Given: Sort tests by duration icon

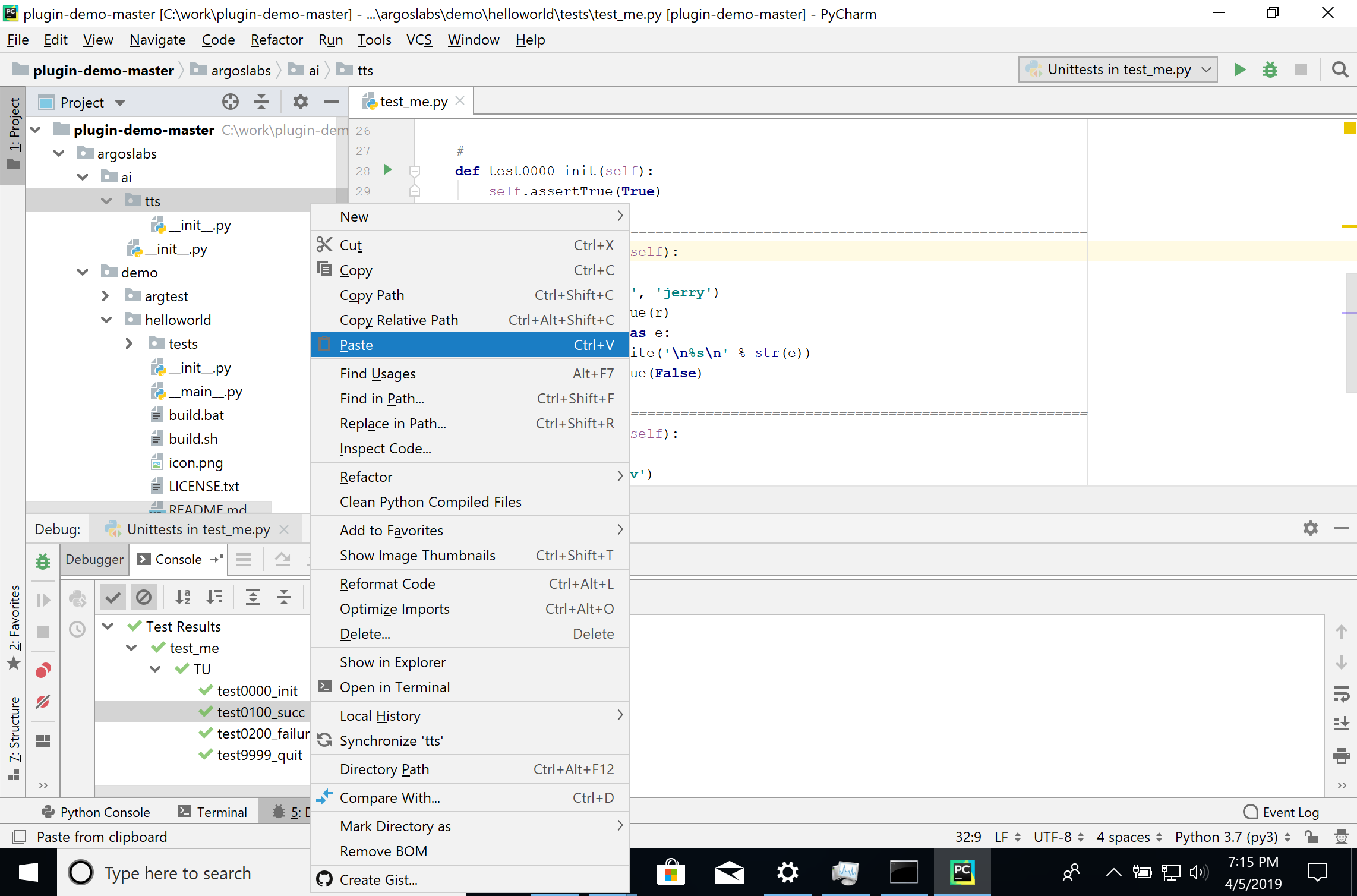Looking at the screenshot, I should [x=214, y=597].
